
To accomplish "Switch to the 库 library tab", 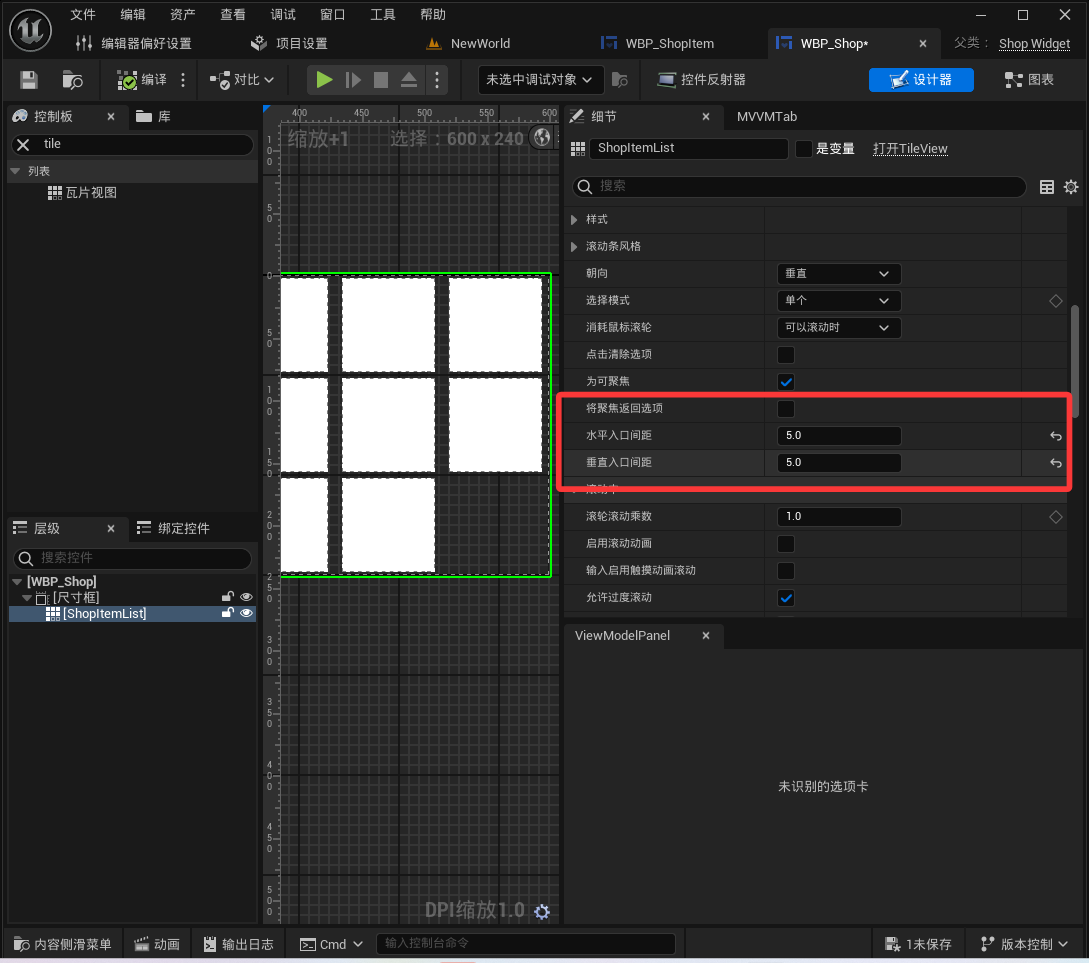I will click(x=153, y=117).
